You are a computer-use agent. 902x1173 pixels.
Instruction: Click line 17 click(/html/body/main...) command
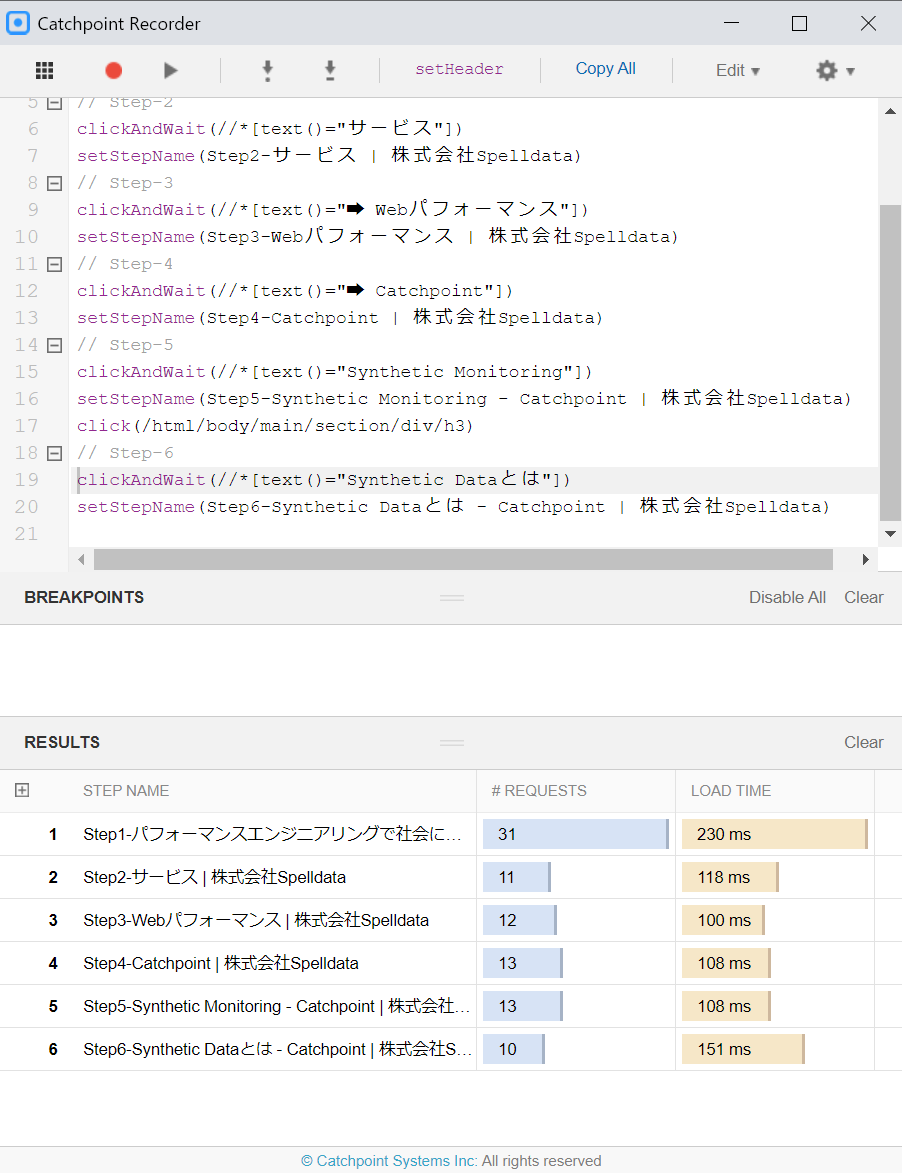click(x=275, y=426)
